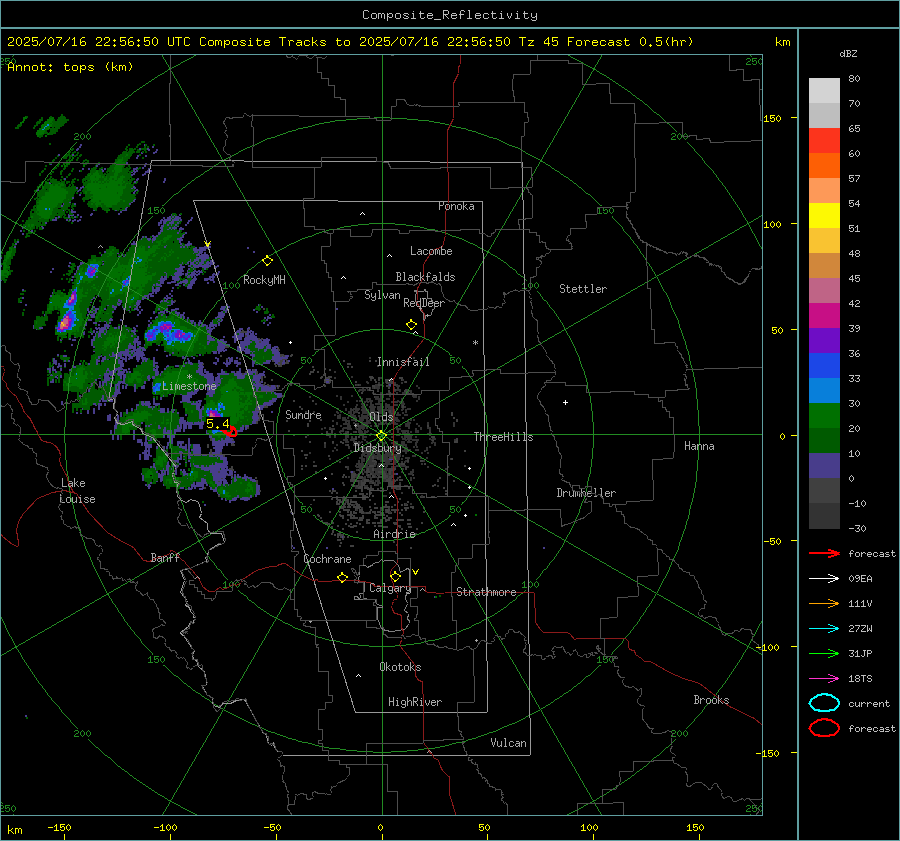Image resolution: width=900 pixels, height=841 pixels.
Task: Click the 'Annot: tops (km)' annotation text
Action: coord(70,67)
